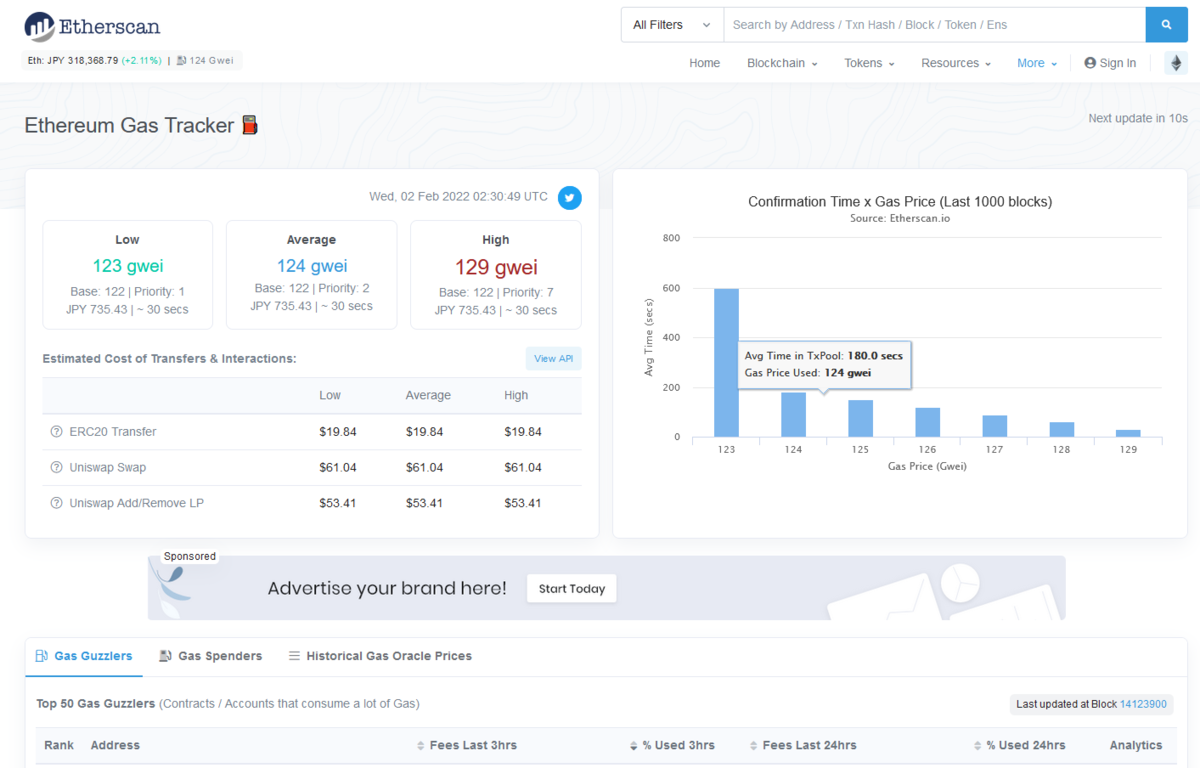Click help icon beside ERC20 Transfer
The width and height of the screenshot is (1200, 768).
click(x=56, y=432)
